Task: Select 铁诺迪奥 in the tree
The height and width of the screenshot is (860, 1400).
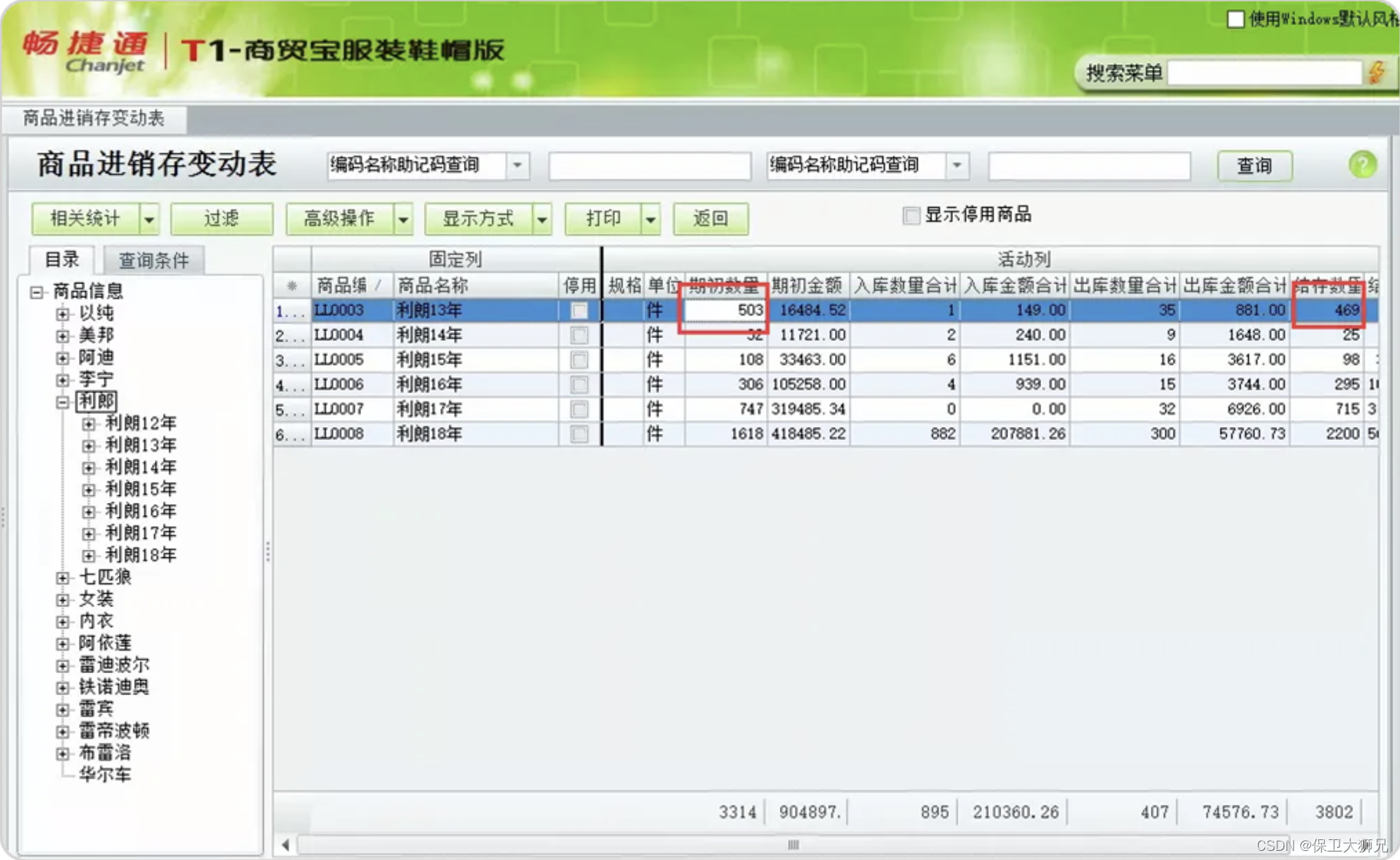Action: pos(114,687)
